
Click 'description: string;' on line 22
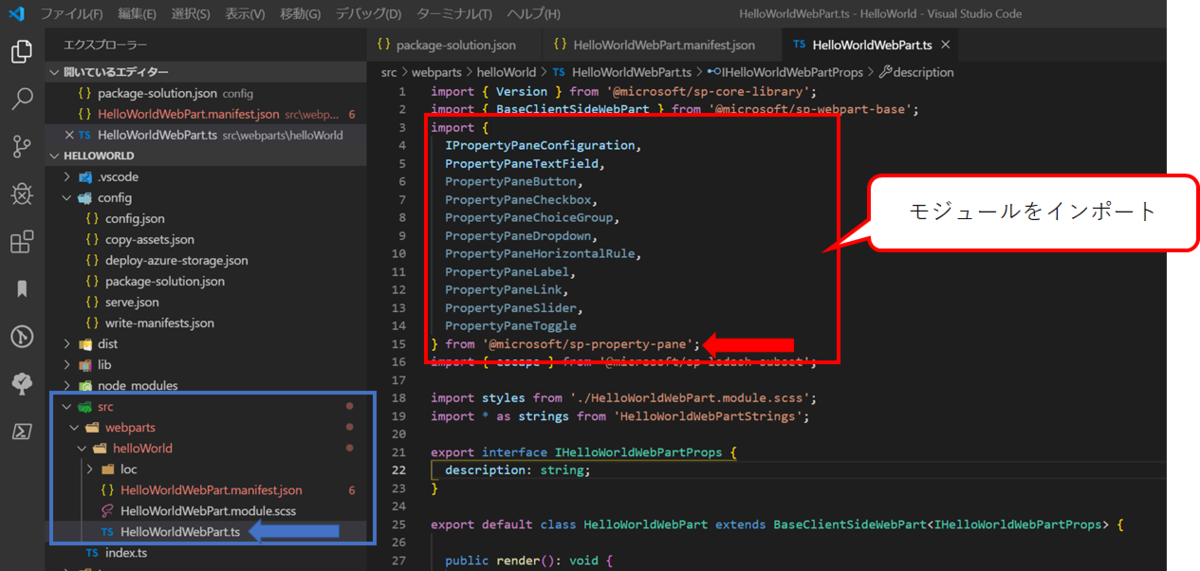518,470
